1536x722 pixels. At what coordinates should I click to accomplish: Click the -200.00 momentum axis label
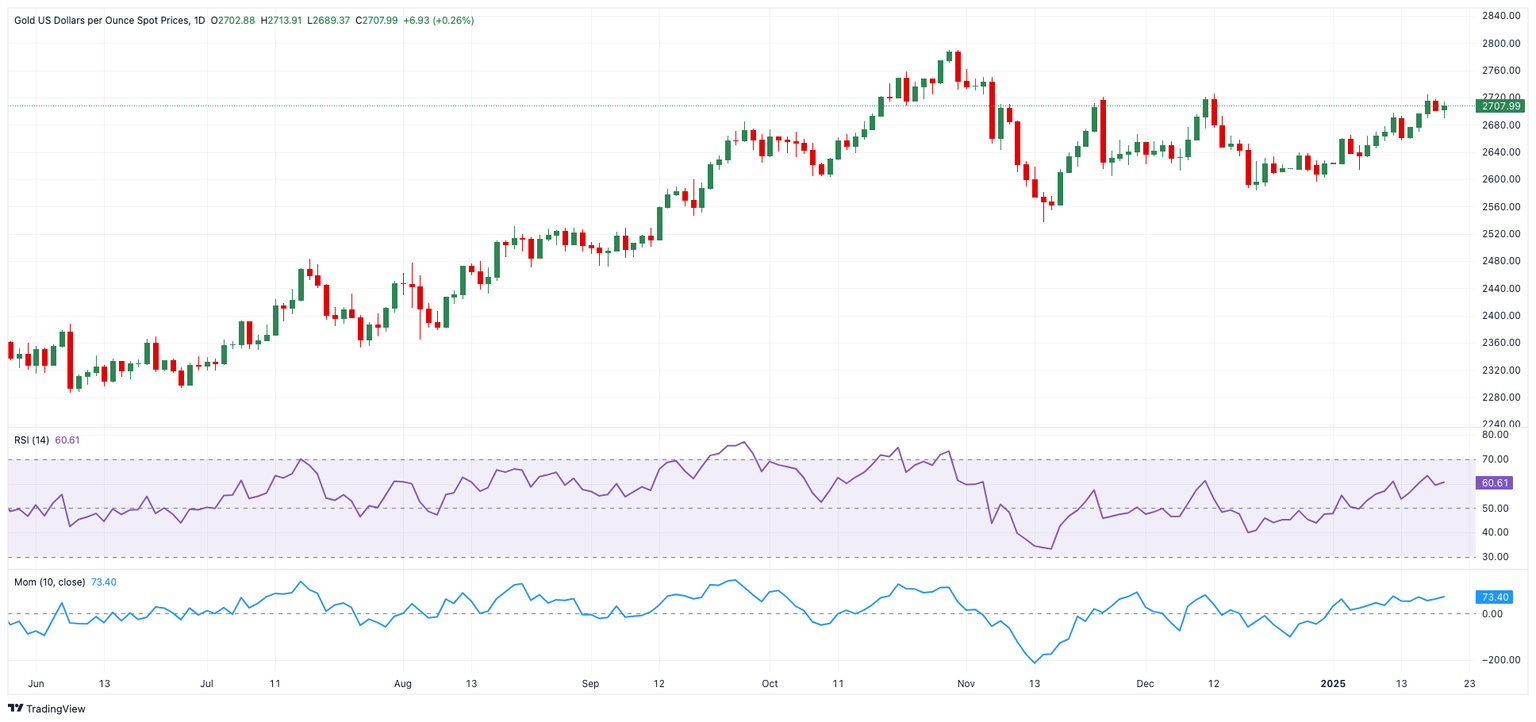(x=1497, y=661)
